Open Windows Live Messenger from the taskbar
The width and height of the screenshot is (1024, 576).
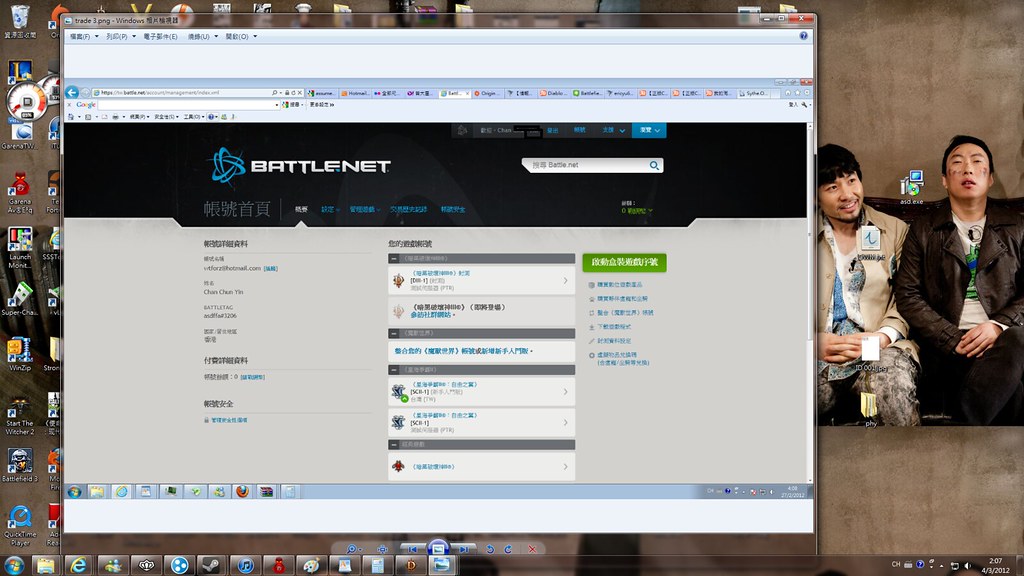[112, 566]
